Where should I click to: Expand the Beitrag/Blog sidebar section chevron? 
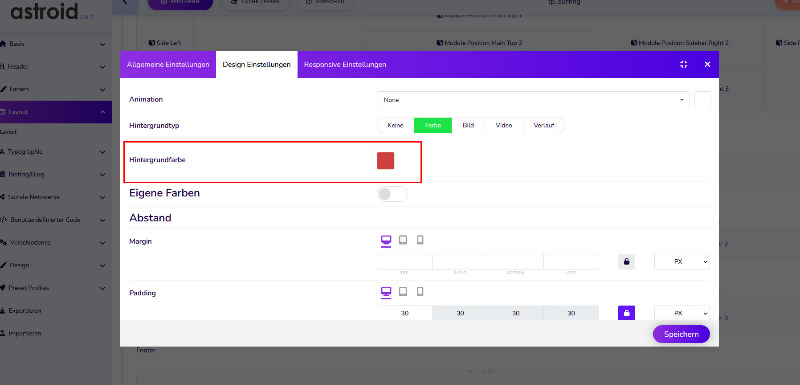103,174
